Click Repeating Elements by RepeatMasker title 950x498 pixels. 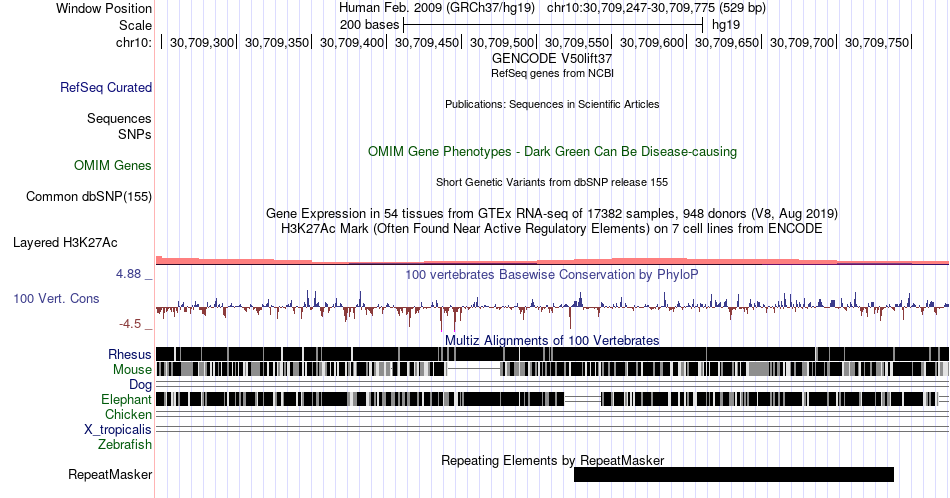click(552, 460)
